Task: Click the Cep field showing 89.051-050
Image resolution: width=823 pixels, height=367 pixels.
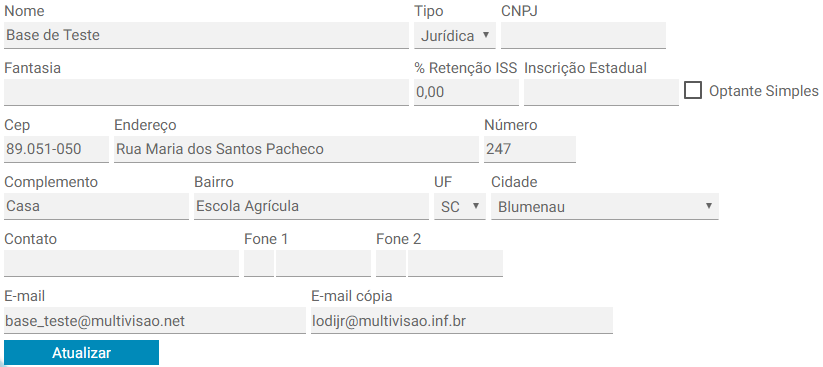Action: [x=56, y=150]
